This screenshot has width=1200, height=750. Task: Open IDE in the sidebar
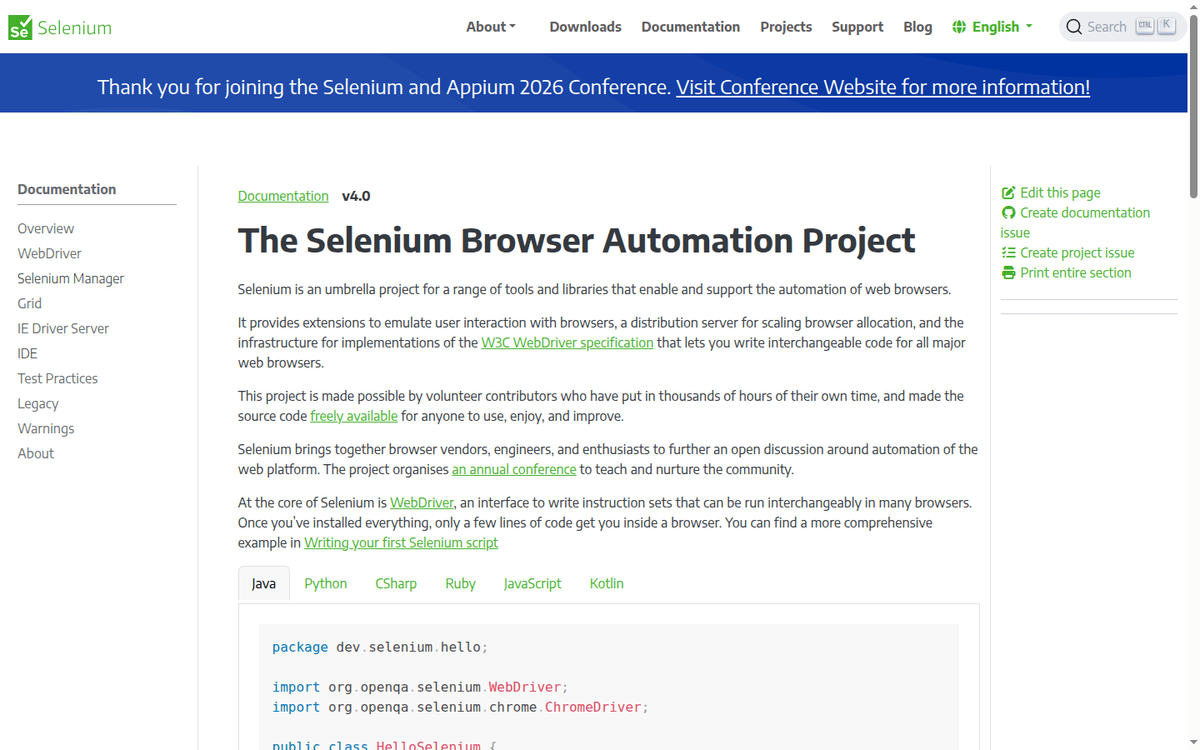[x=27, y=354]
